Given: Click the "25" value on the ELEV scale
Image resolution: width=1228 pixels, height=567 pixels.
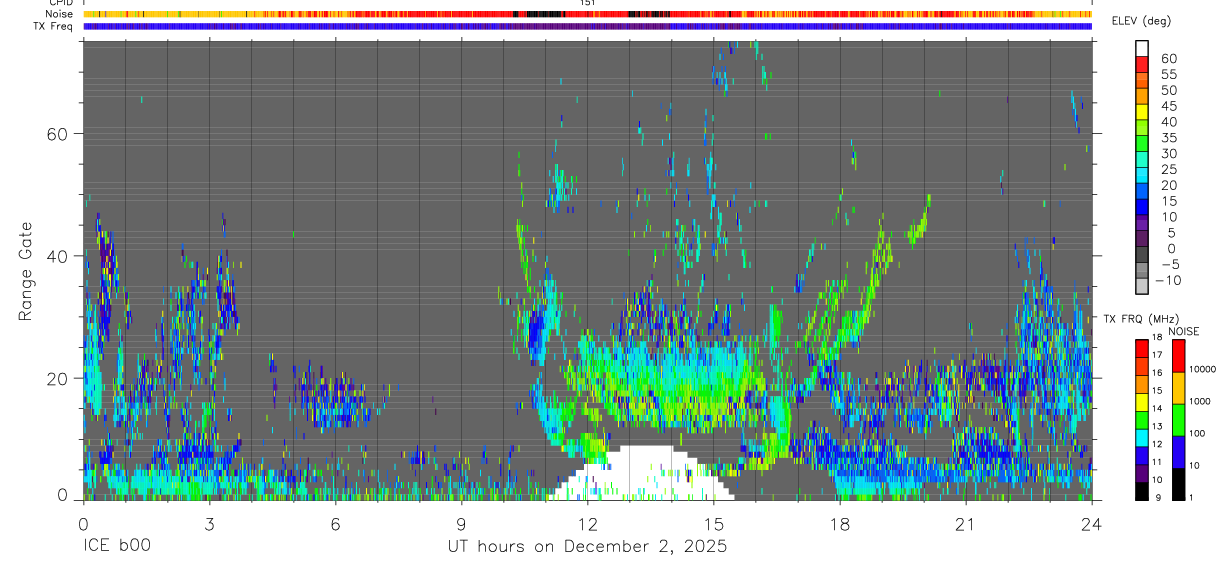Looking at the screenshot, I should [x=1169, y=170].
